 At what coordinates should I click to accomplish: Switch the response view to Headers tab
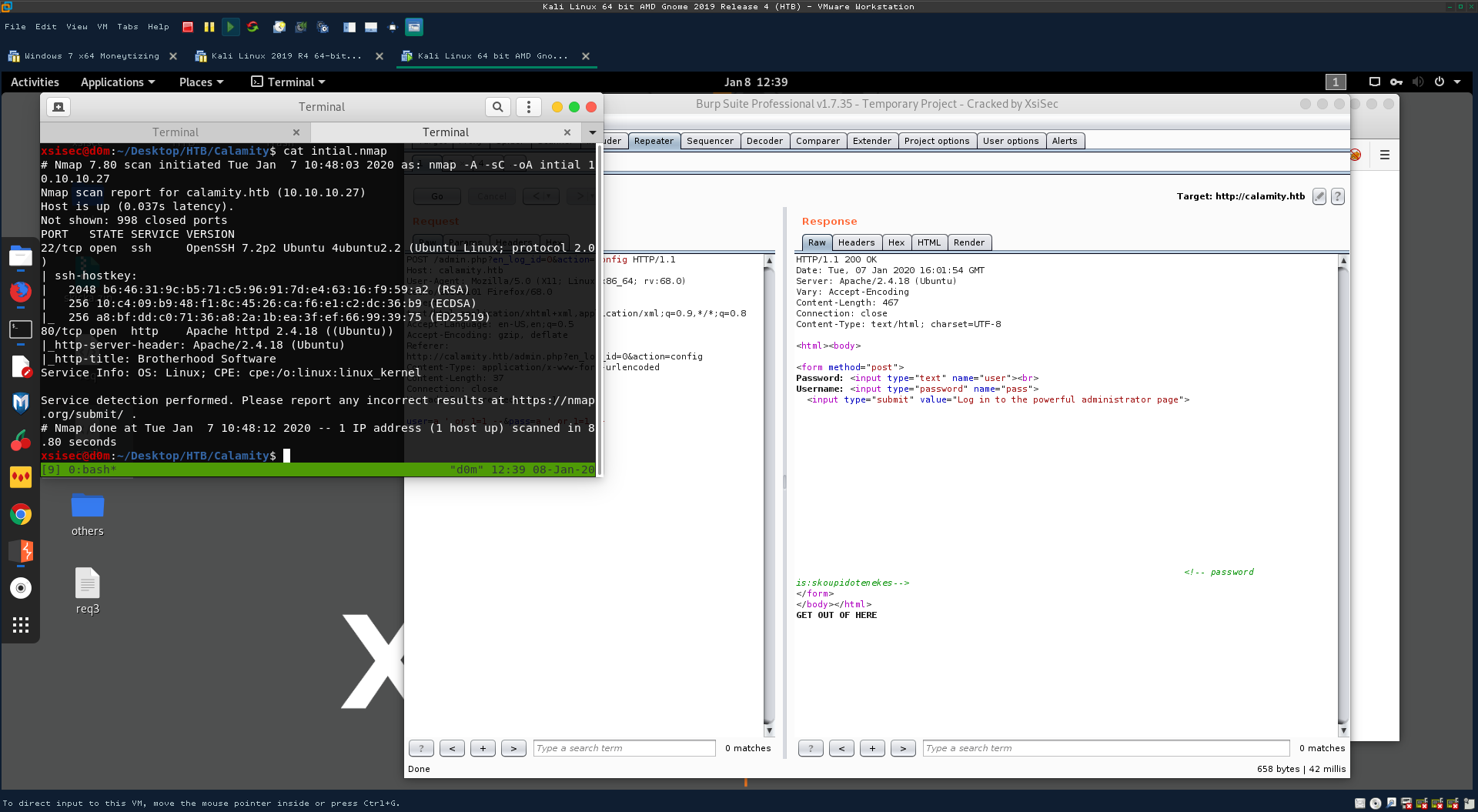point(857,242)
